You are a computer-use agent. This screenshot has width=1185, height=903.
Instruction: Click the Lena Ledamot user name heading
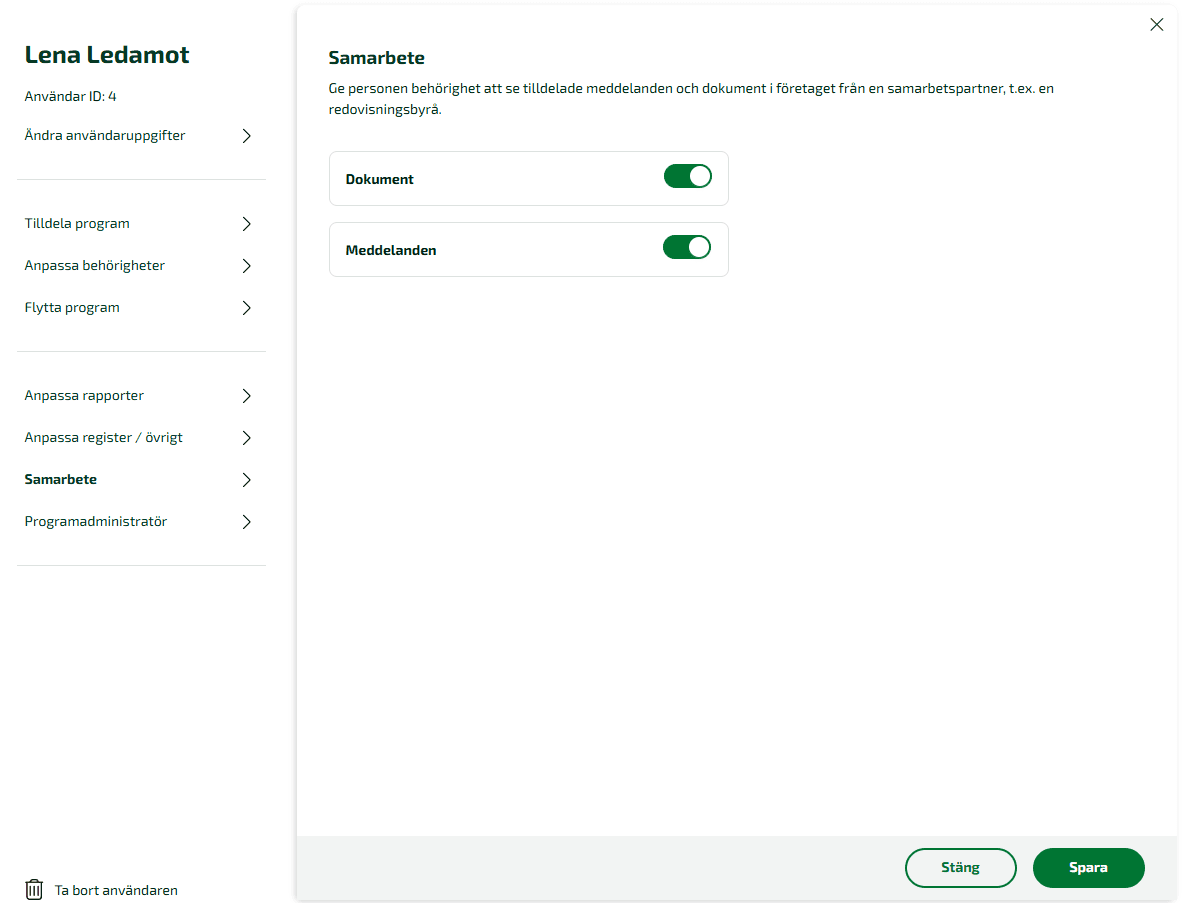pos(107,55)
